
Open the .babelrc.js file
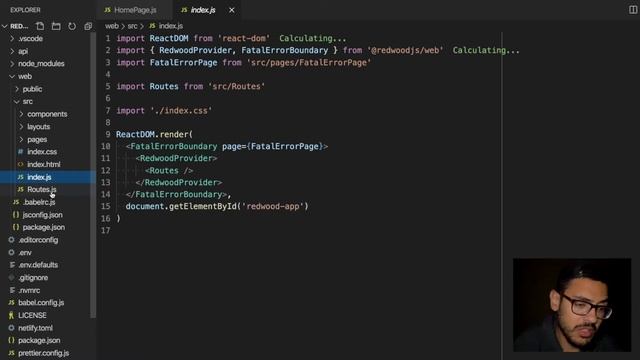tap(39, 202)
